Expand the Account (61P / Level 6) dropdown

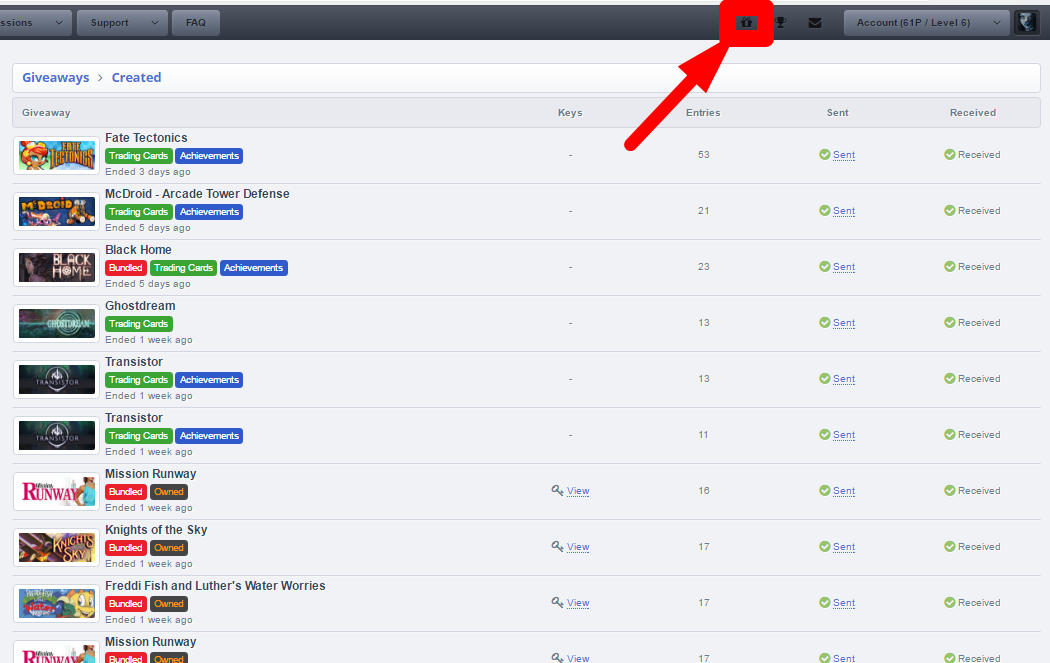pos(927,23)
